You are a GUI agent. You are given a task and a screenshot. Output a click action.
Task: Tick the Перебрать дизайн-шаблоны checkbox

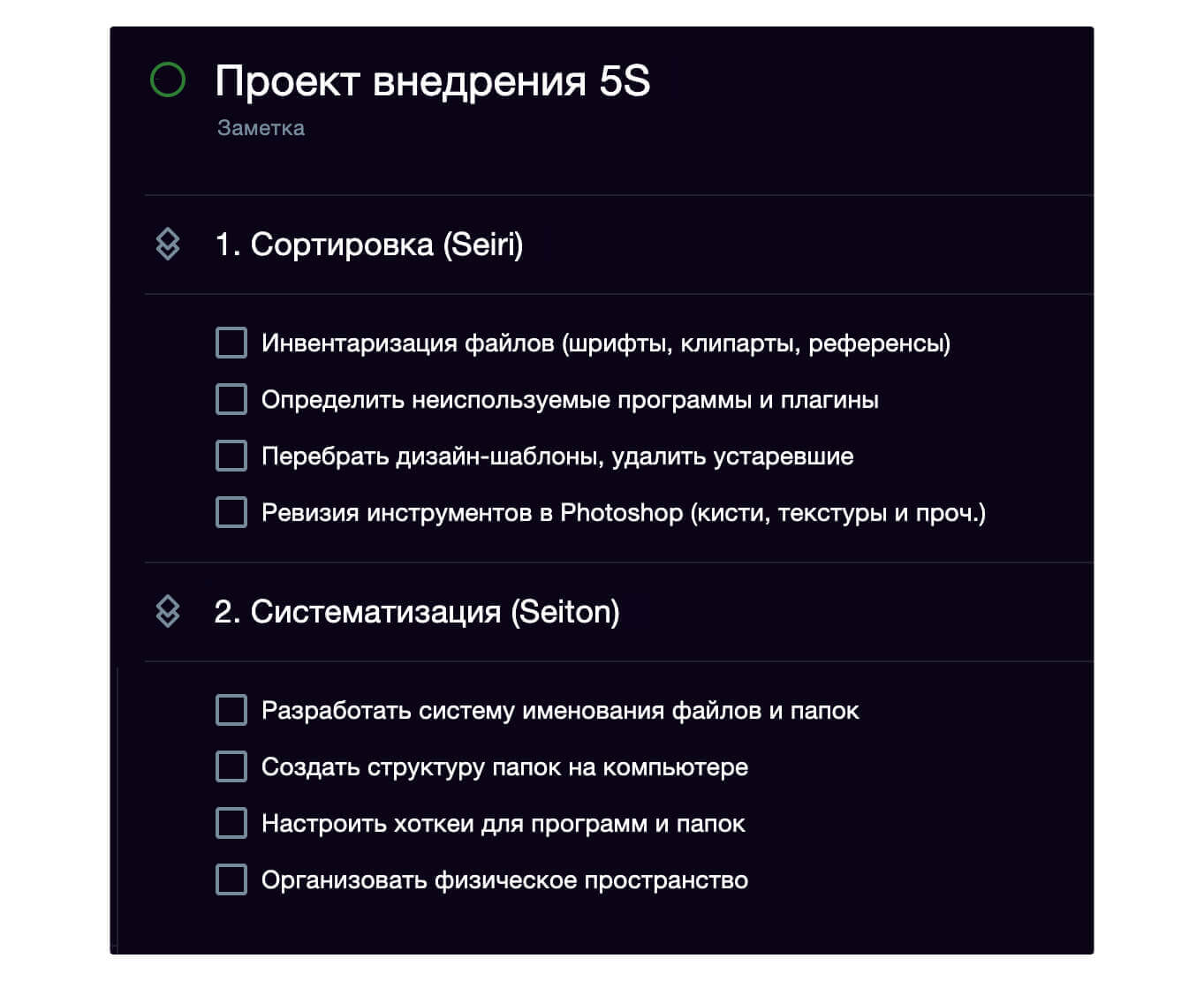tap(231, 456)
